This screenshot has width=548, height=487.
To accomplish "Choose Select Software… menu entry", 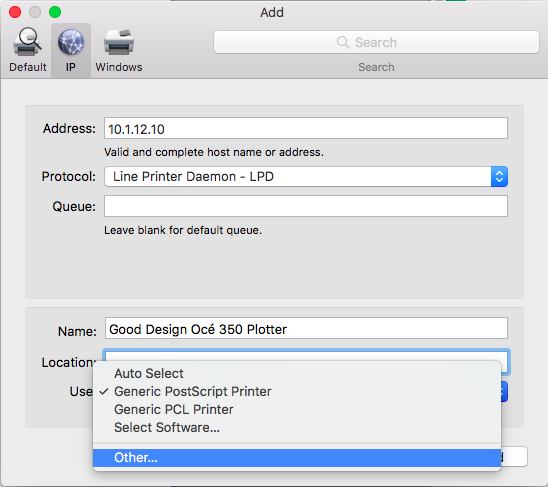I will [297, 428].
